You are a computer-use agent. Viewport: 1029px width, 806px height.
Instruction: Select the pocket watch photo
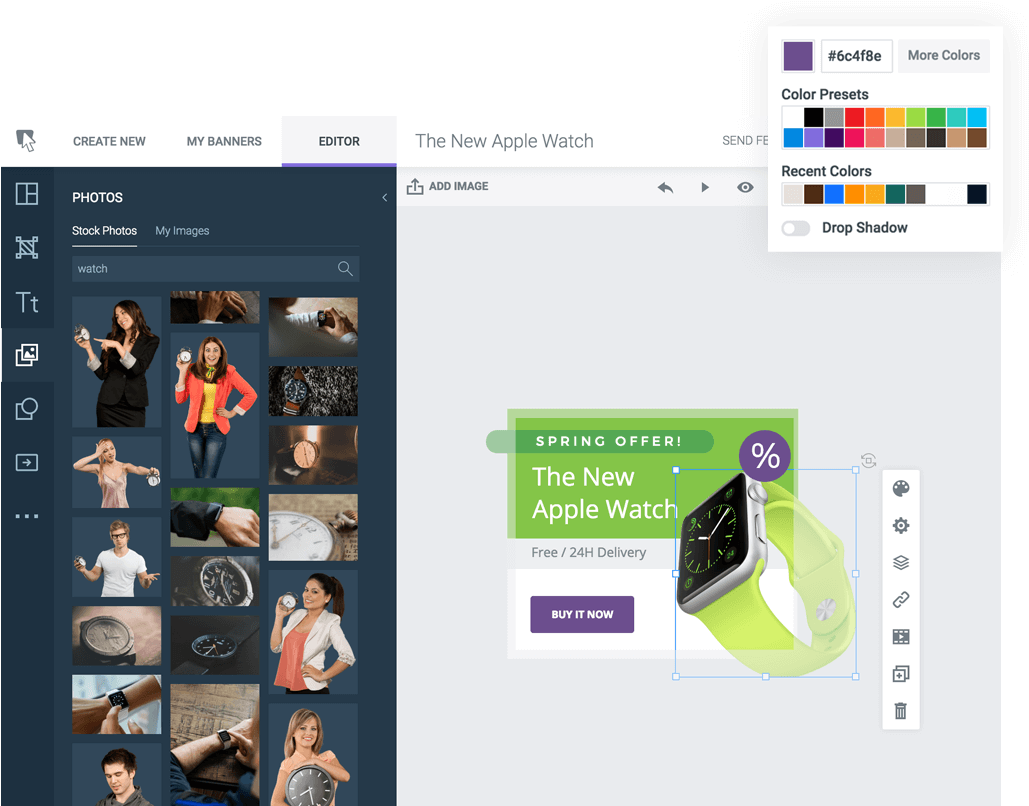pos(313,528)
